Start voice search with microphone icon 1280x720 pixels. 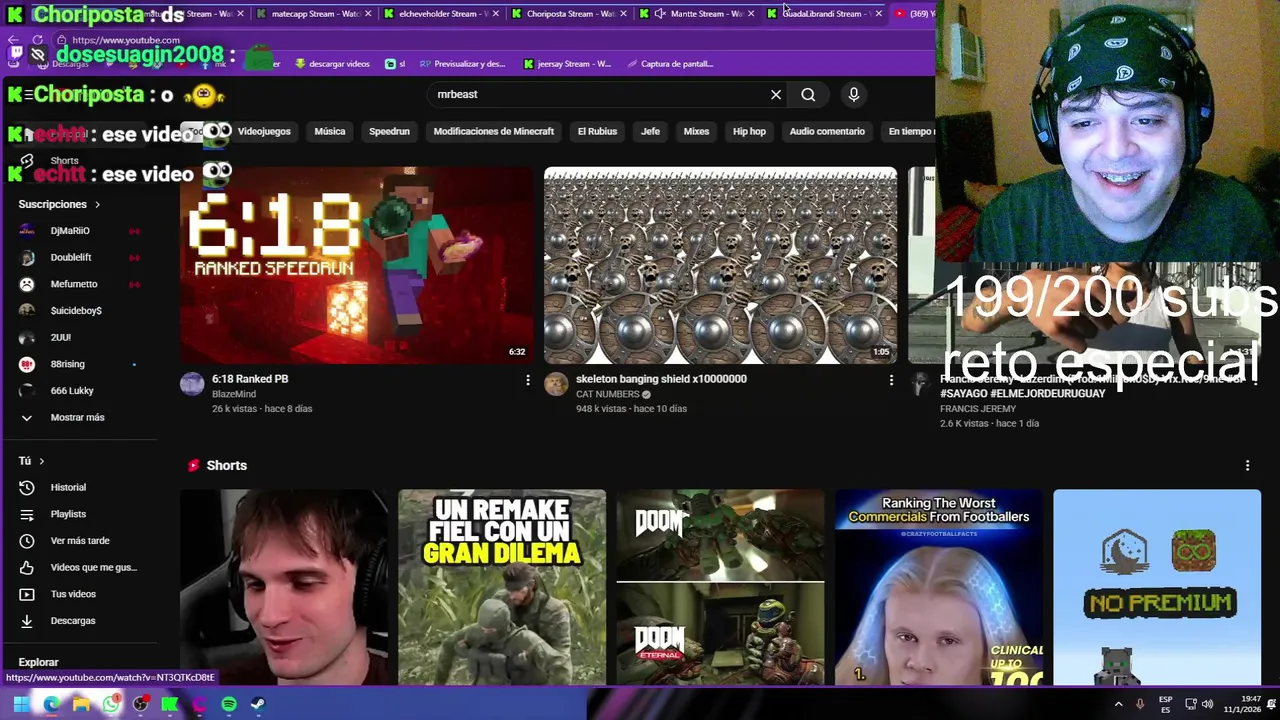point(853,94)
